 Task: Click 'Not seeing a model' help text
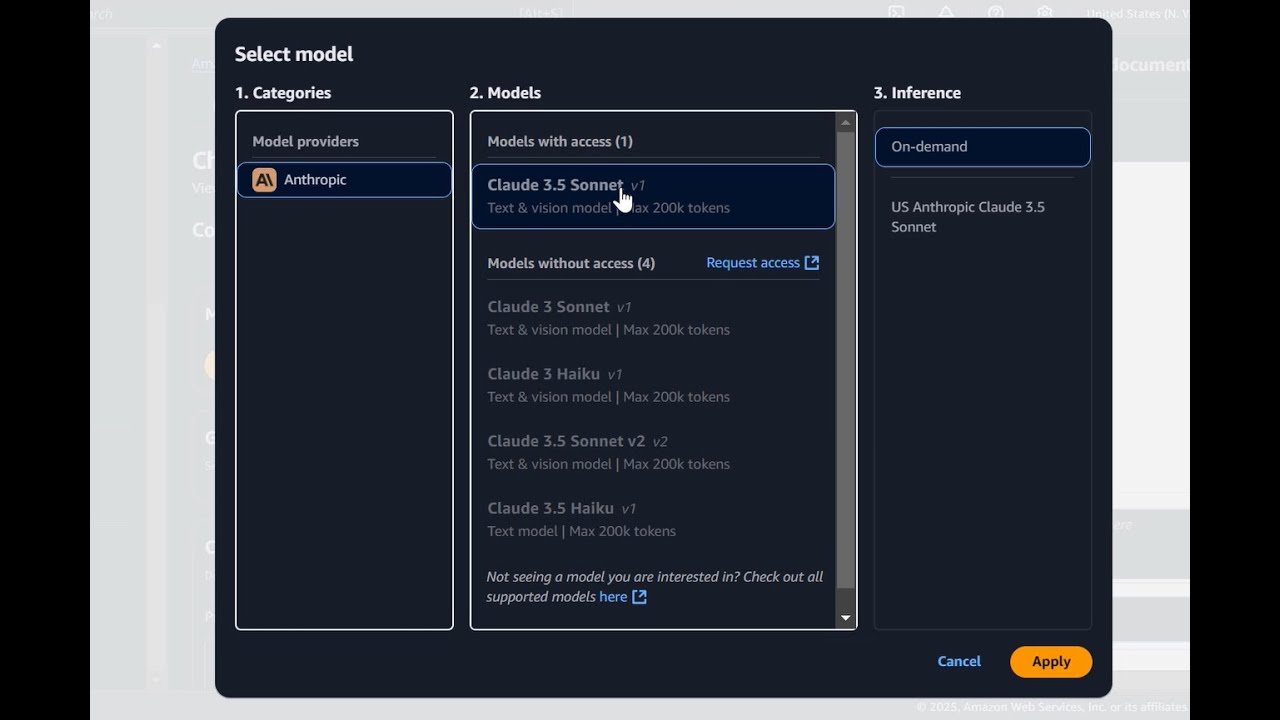click(x=655, y=587)
